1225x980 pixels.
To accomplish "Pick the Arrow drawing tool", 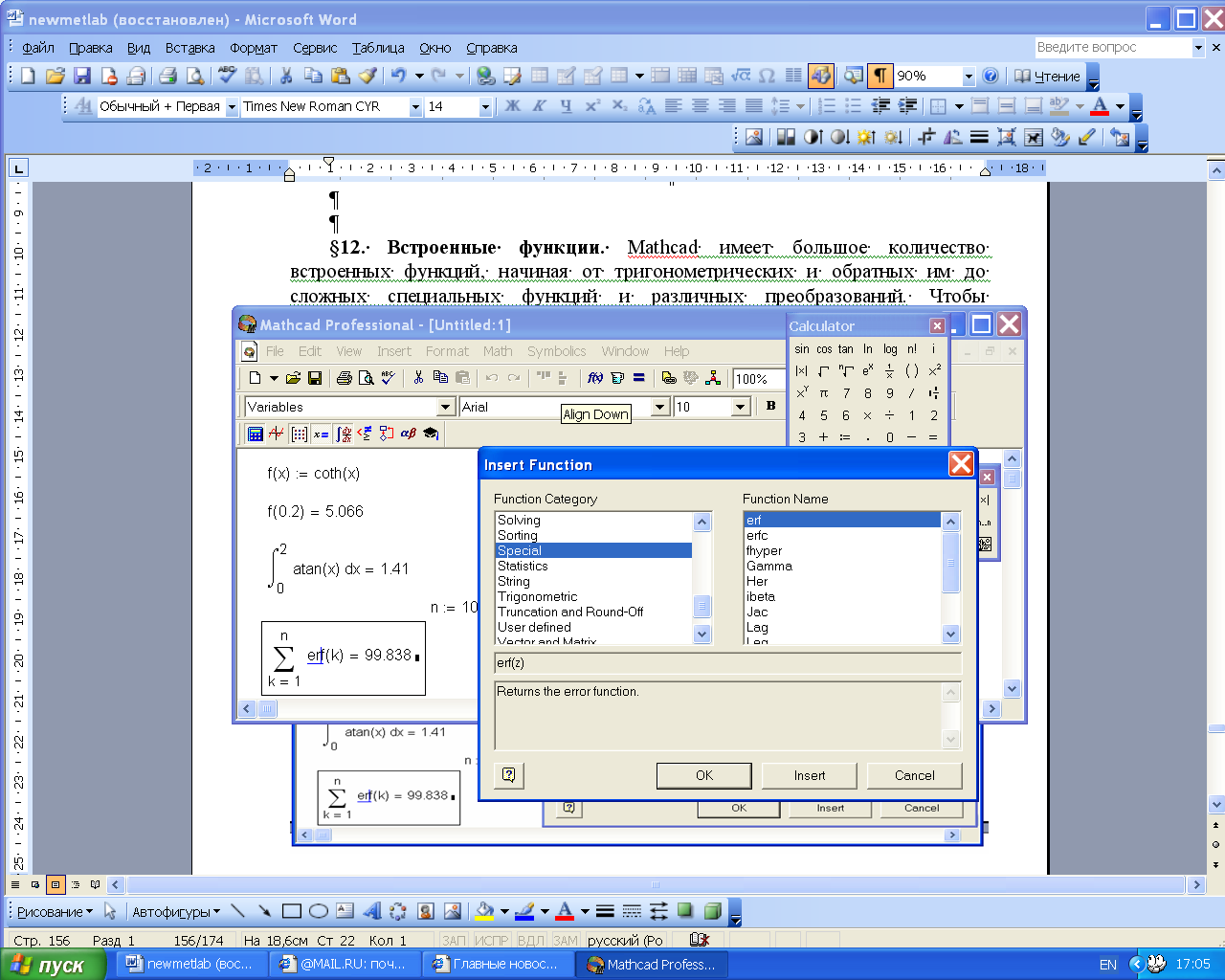I will tap(265, 911).
